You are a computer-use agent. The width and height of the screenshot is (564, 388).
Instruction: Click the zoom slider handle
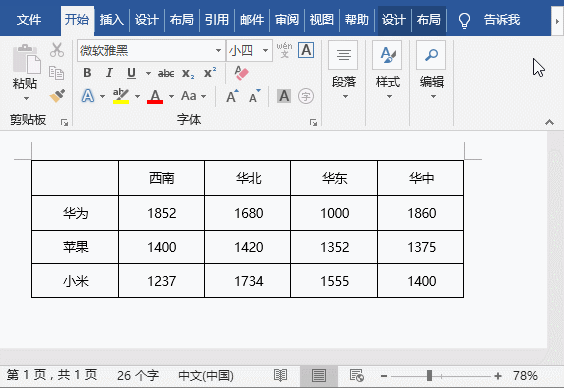coord(429,376)
